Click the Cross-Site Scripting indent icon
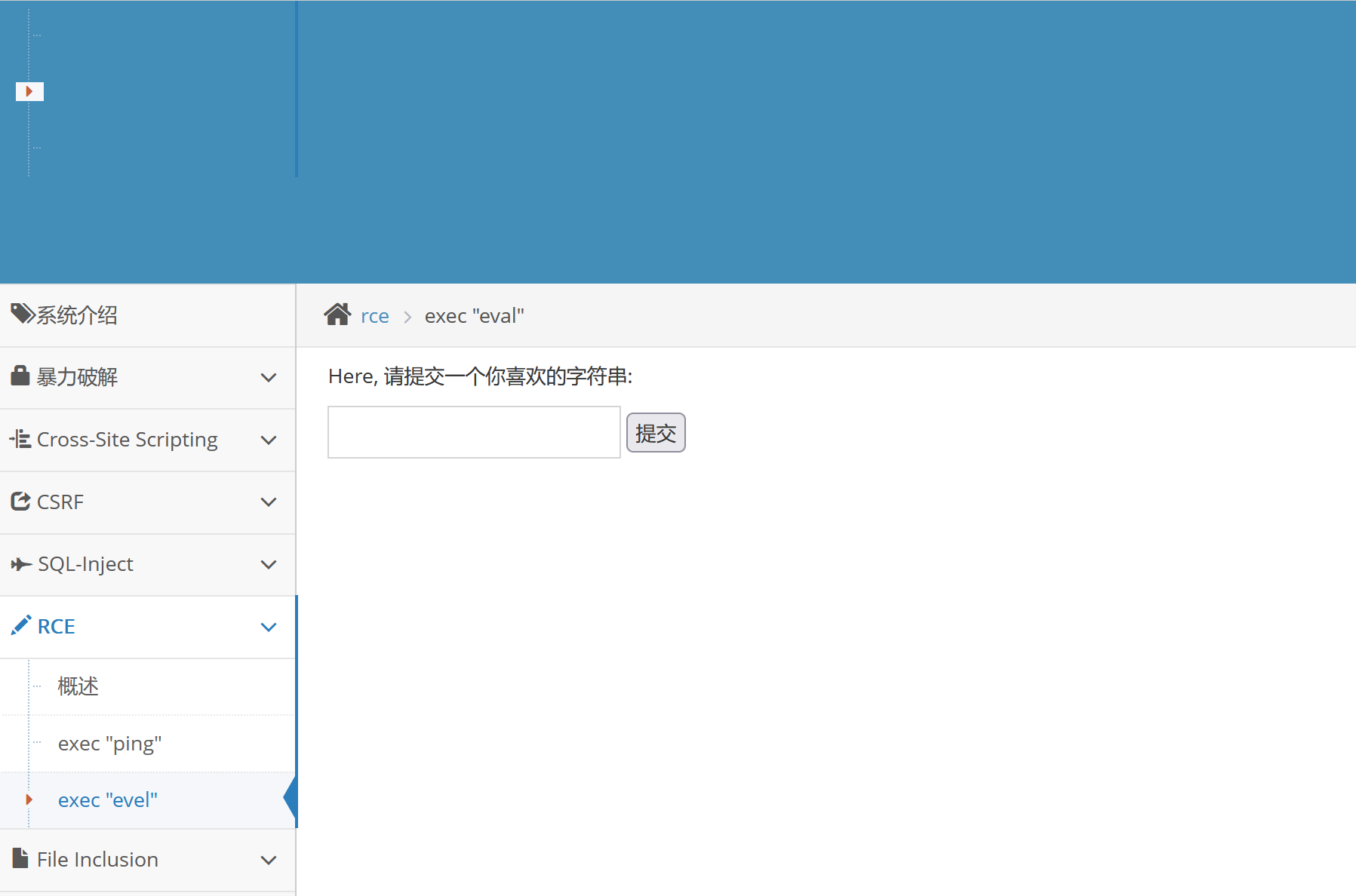This screenshot has width=1356, height=896. [x=20, y=439]
